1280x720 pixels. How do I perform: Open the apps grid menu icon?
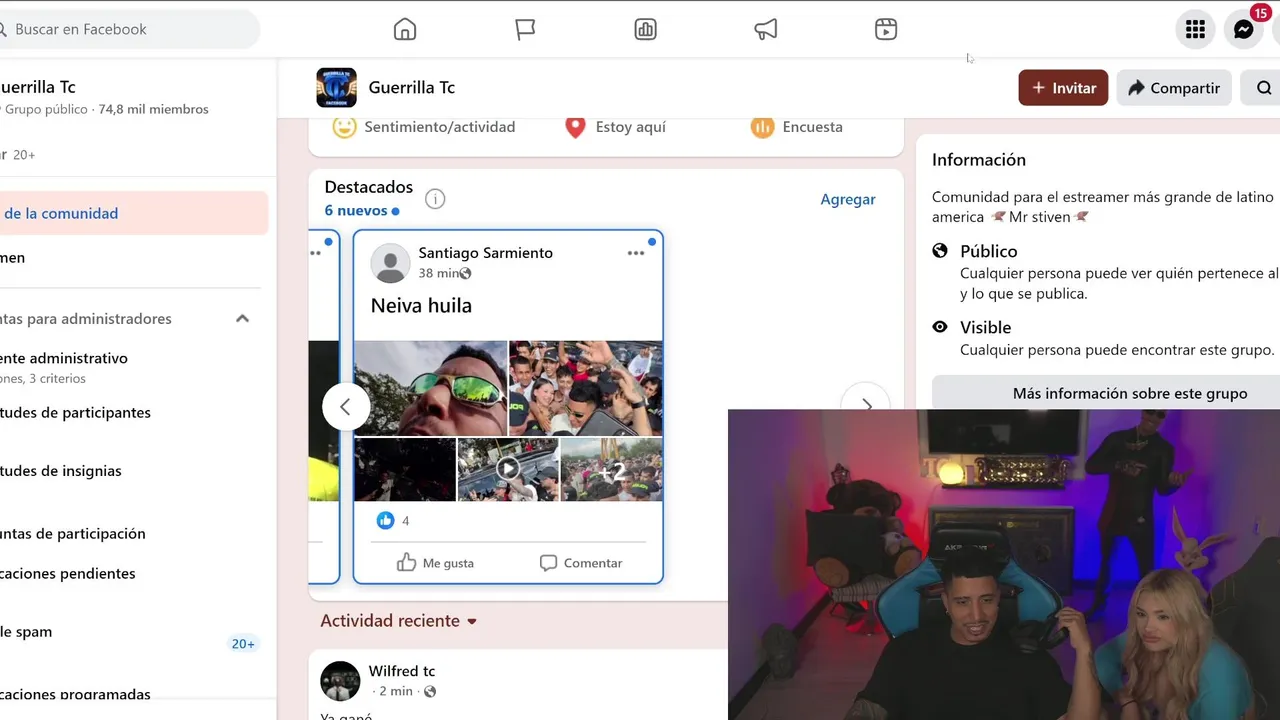click(x=1195, y=29)
